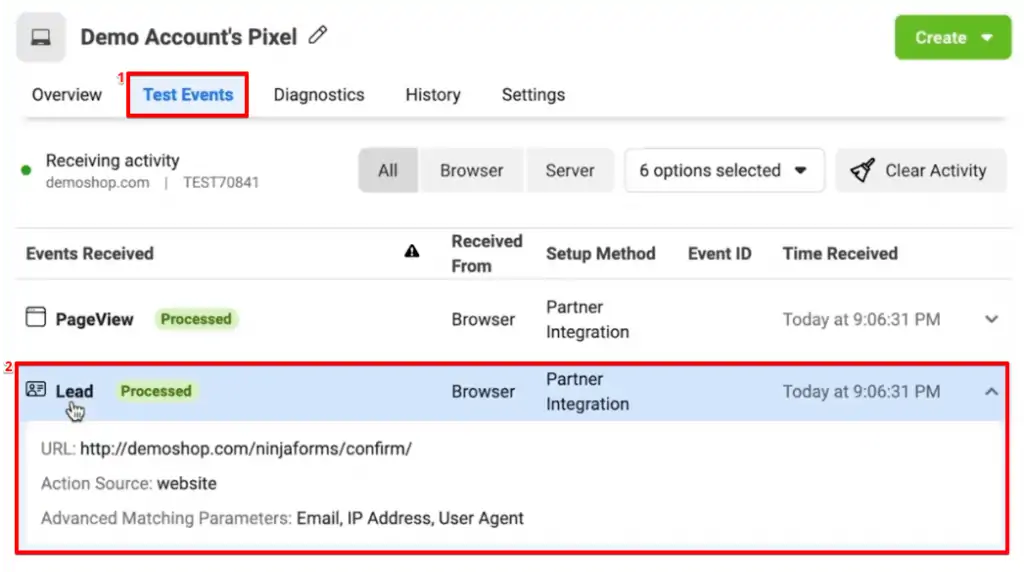Click the TEST70841 test code
This screenshot has width=1024, height=572.
point(221,182)
